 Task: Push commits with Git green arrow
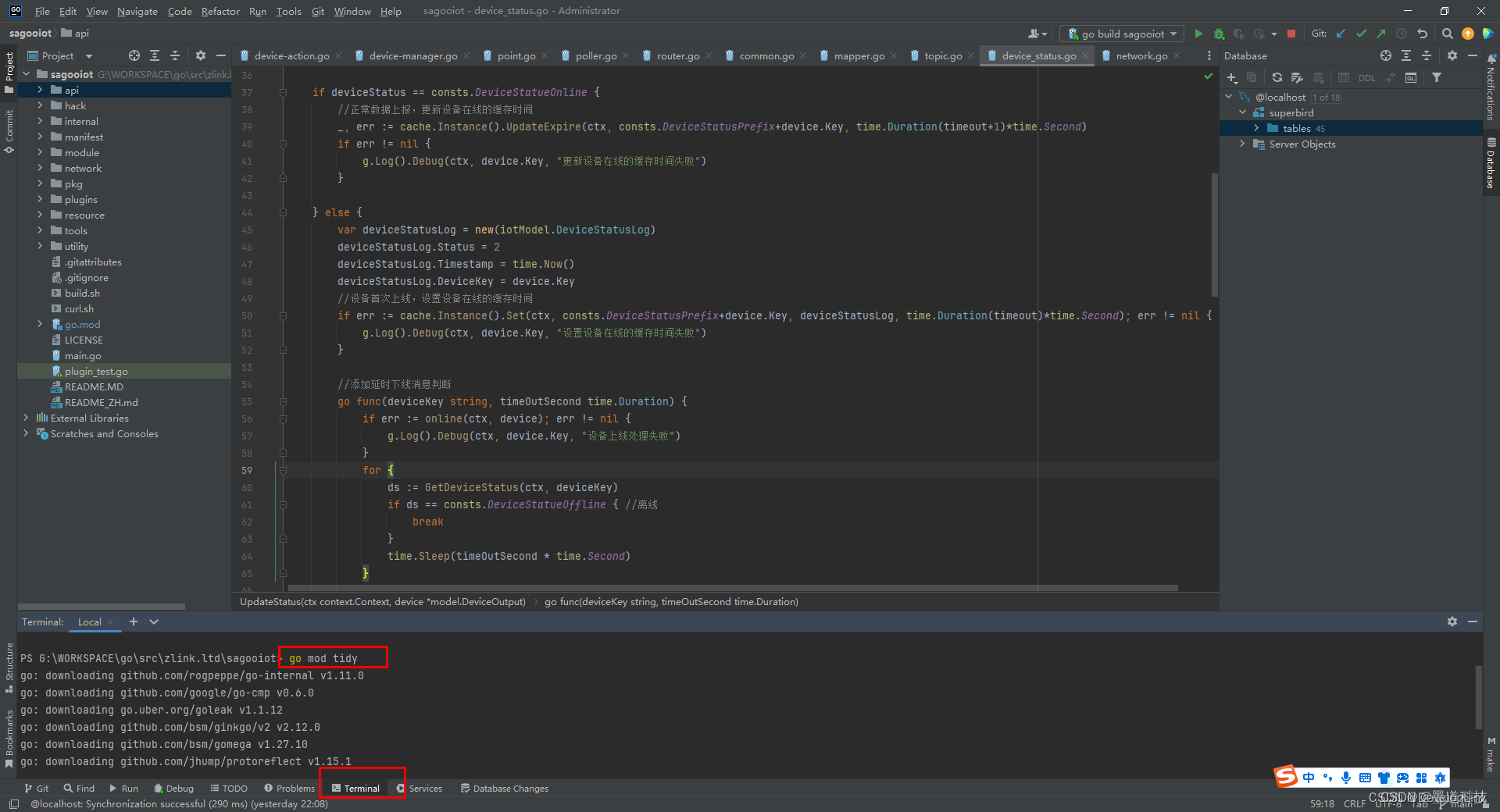click(1381, 34)
